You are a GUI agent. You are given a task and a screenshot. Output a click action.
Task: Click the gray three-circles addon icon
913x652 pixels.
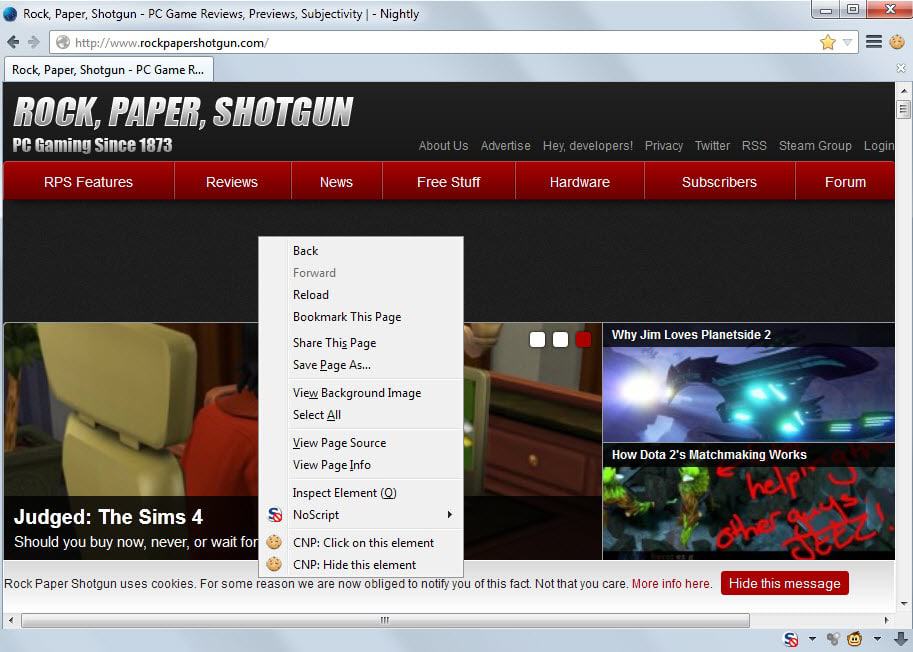pyautogui.click(x=833, y=639)
